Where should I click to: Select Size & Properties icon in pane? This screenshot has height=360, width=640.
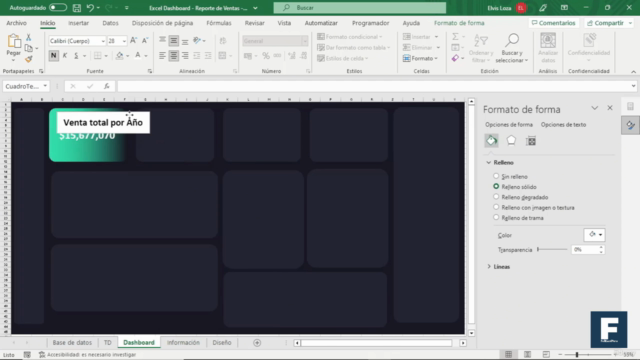(531, 141)
